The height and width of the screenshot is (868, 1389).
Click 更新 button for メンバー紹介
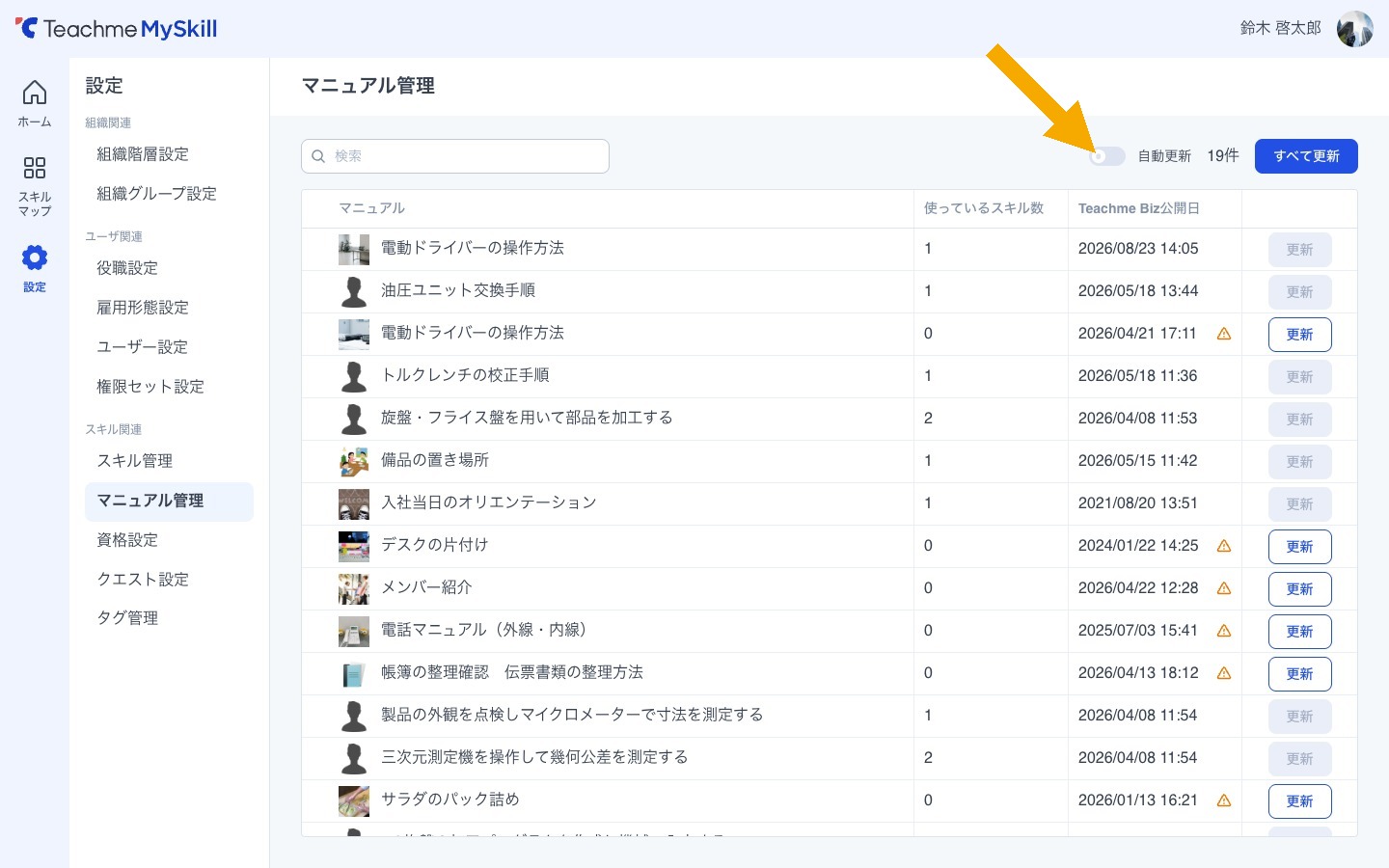coord(1299,589)
